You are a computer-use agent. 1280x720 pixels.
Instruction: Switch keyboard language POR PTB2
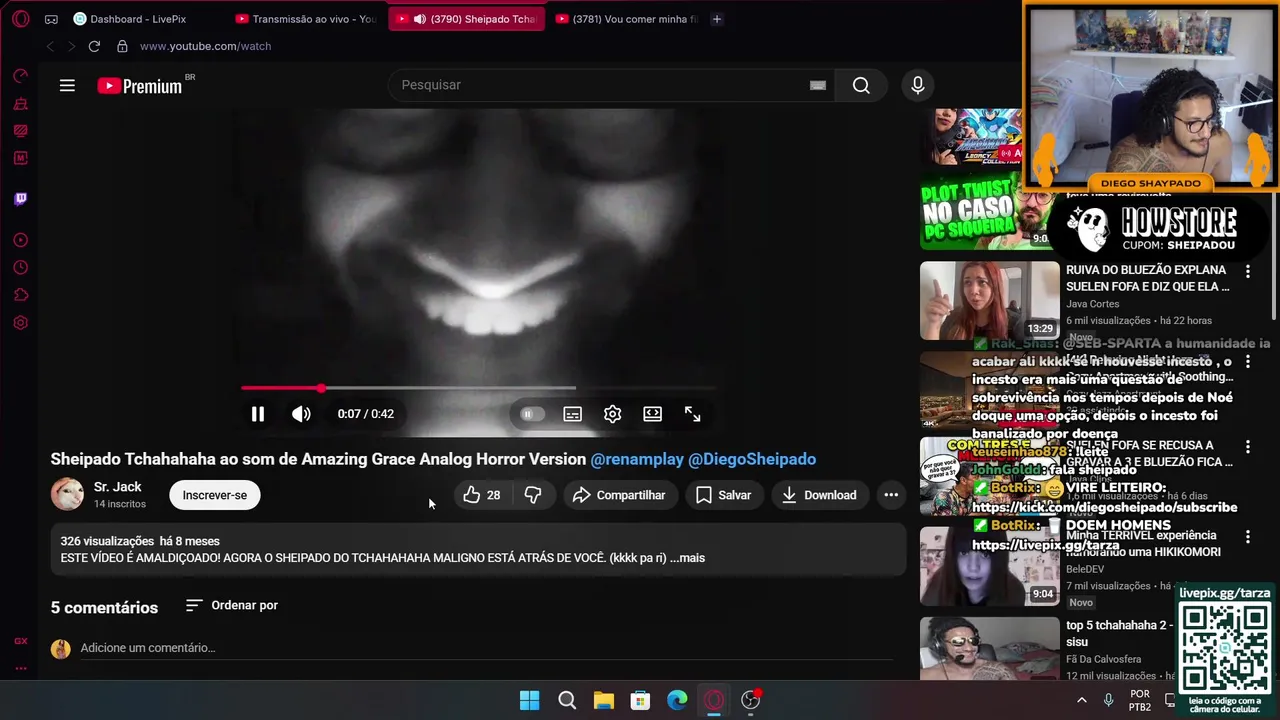coord(1140,700)
